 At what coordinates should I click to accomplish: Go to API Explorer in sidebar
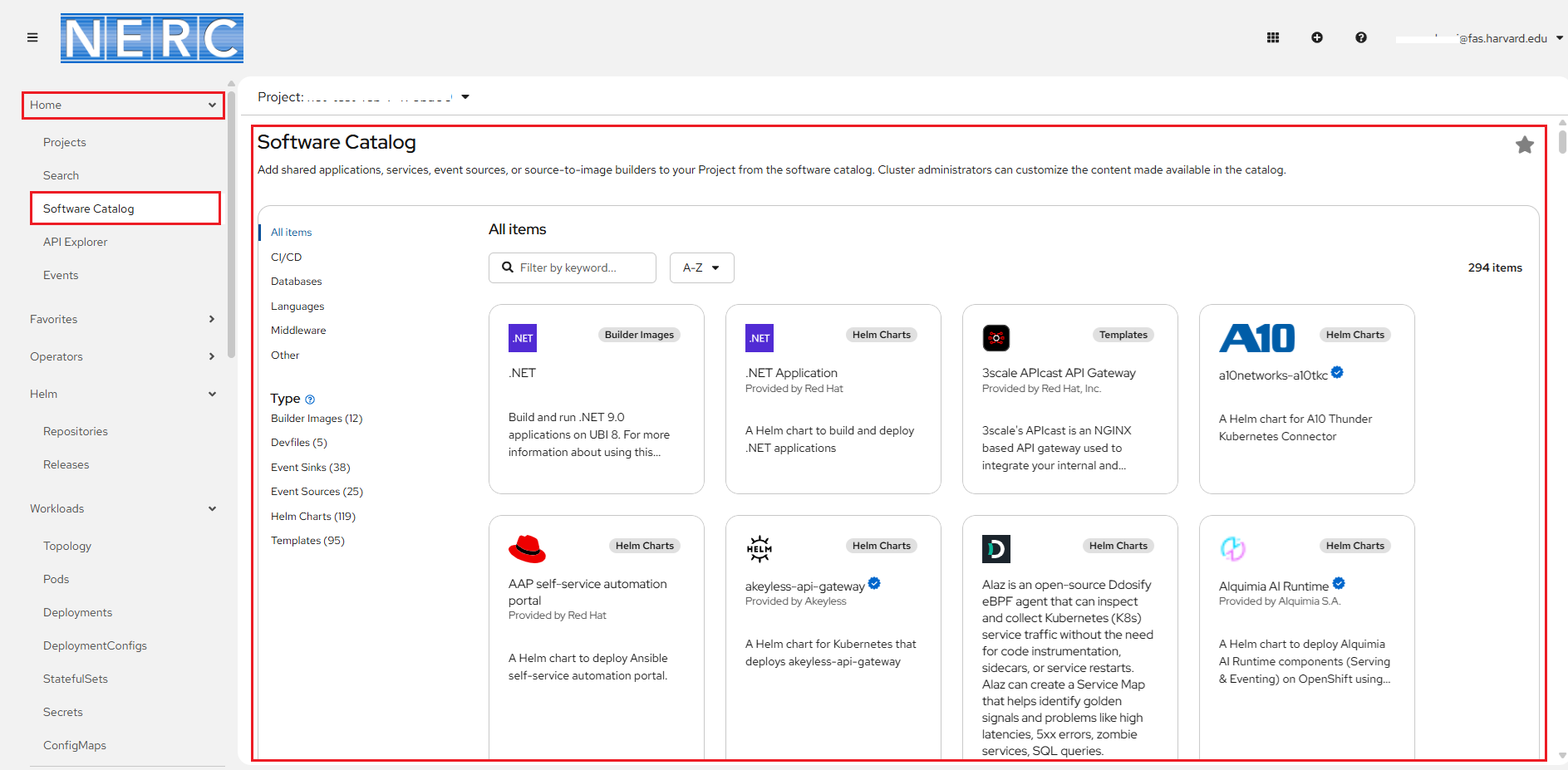pos(75,242)
